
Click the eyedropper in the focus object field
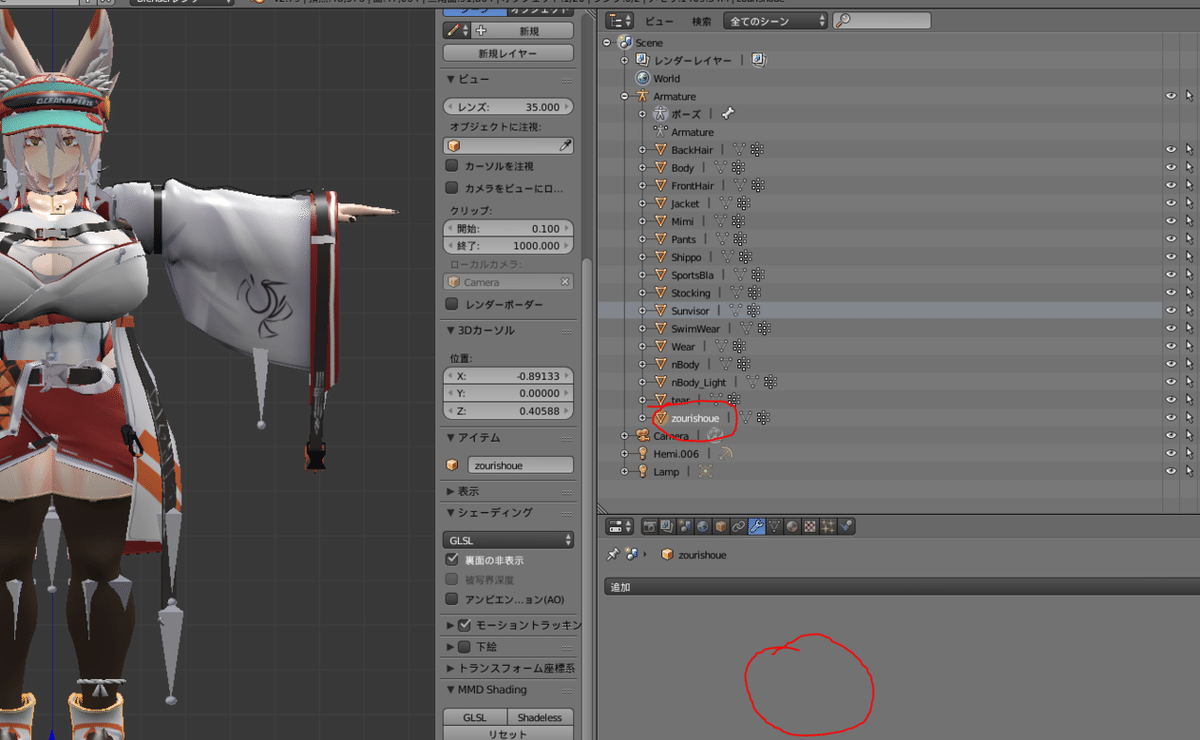click(565, 146)
